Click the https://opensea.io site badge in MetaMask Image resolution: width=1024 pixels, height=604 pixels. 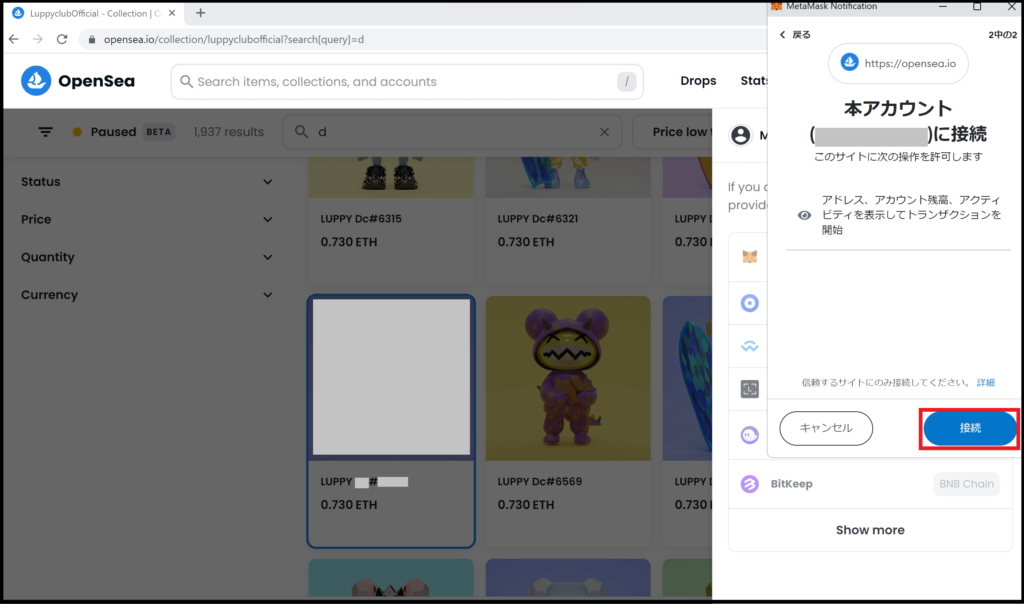click(x=898, y=63)
